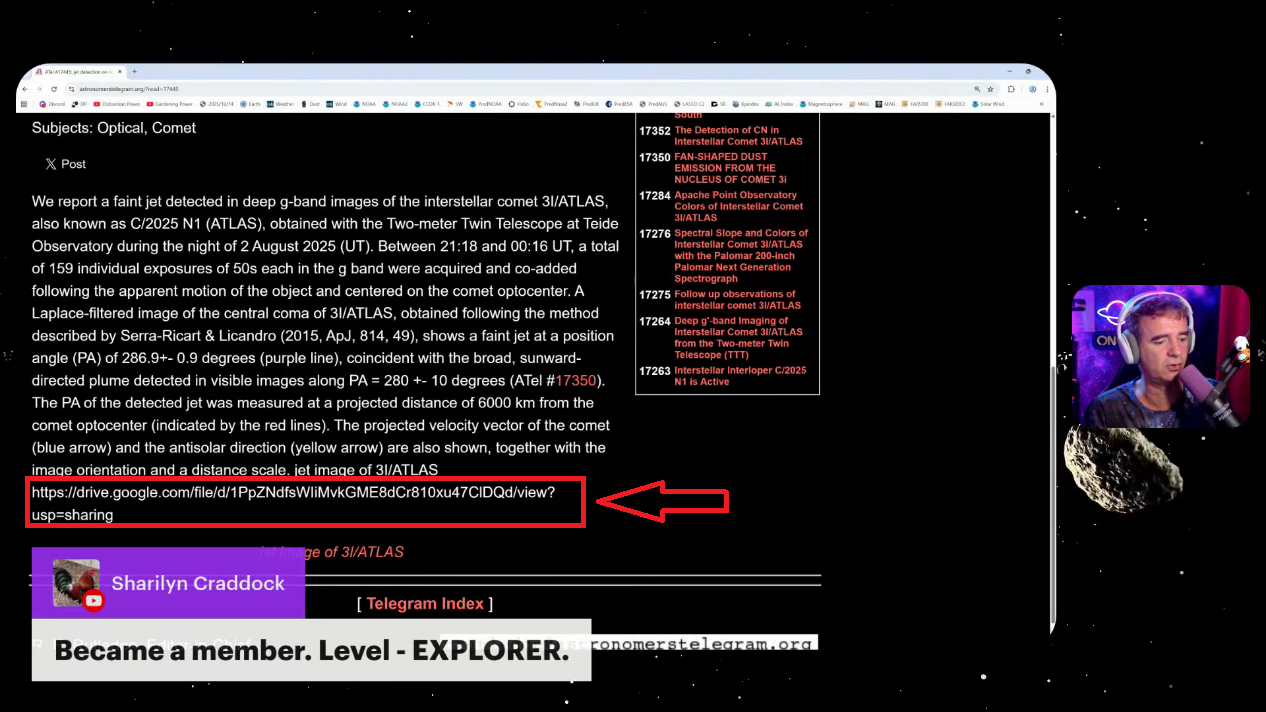Open the PredAUS bookmark
Screen dimensions: 1266x712
click(653, 104)
